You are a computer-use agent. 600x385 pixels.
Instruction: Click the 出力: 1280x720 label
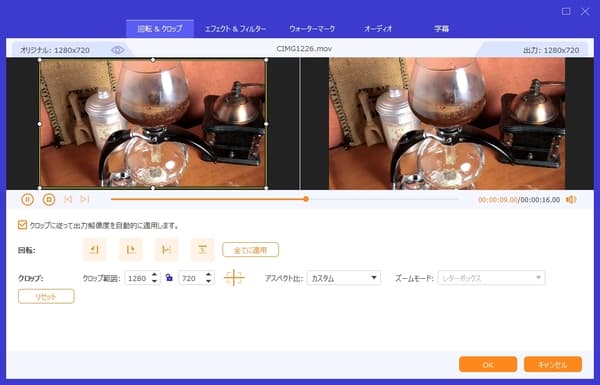pyautogui.click(x=551, y=50)
